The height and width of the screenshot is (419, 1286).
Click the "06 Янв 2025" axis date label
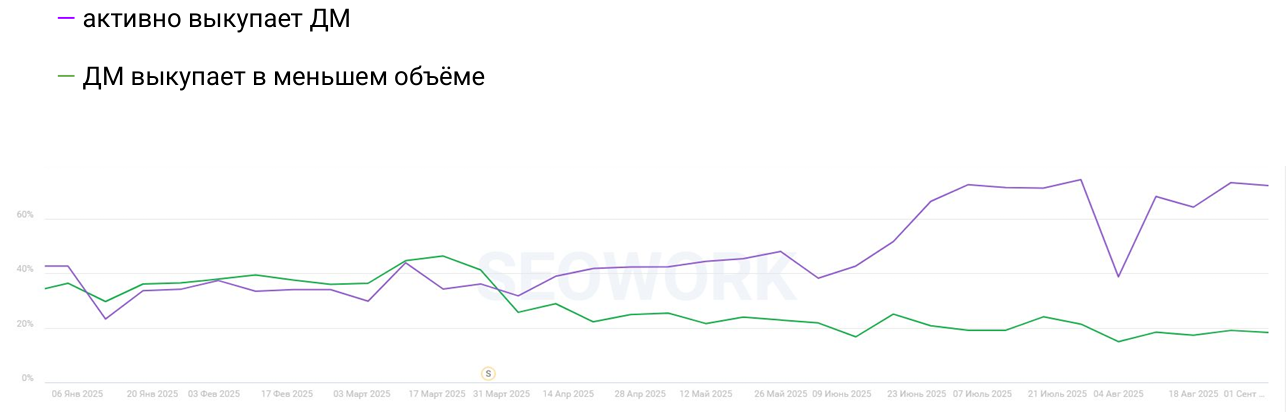pos(77,394)
